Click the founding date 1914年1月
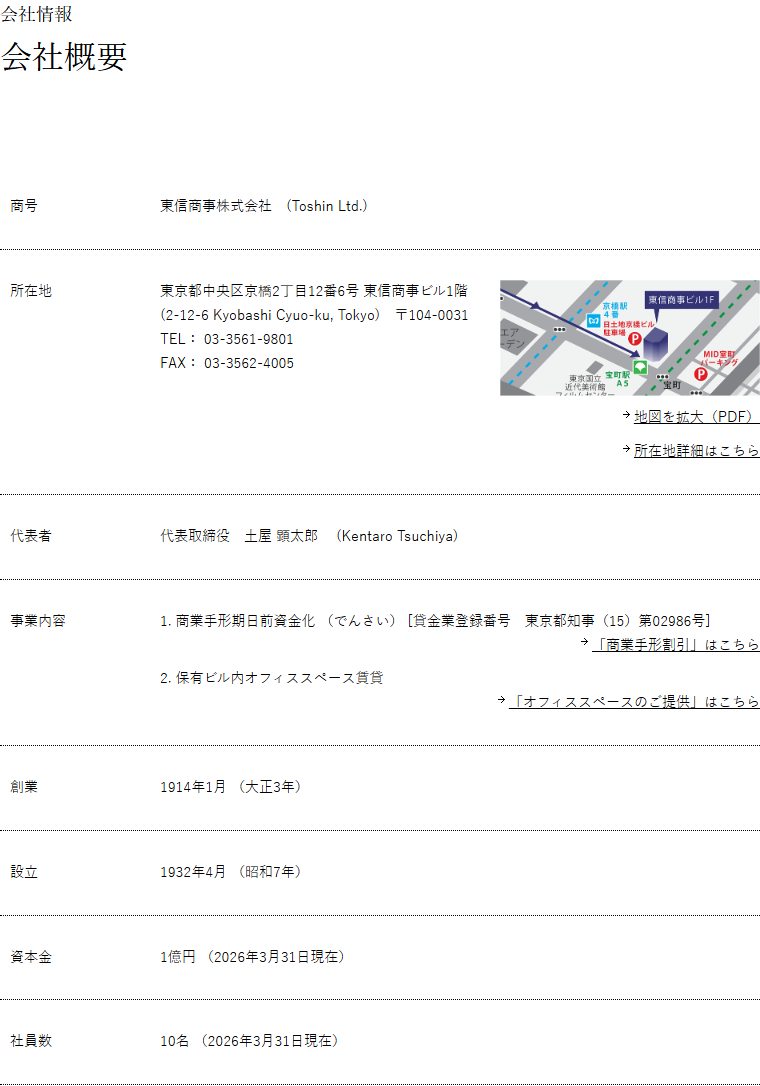 point(193,787)
